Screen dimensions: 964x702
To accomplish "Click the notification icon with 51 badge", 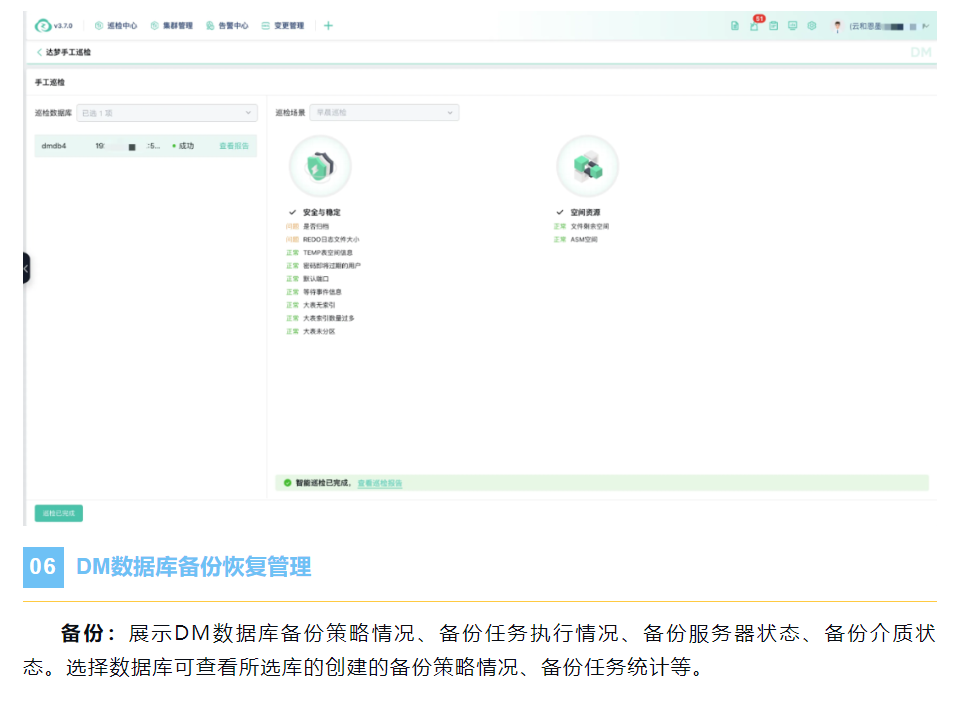I will coord(754,26).
